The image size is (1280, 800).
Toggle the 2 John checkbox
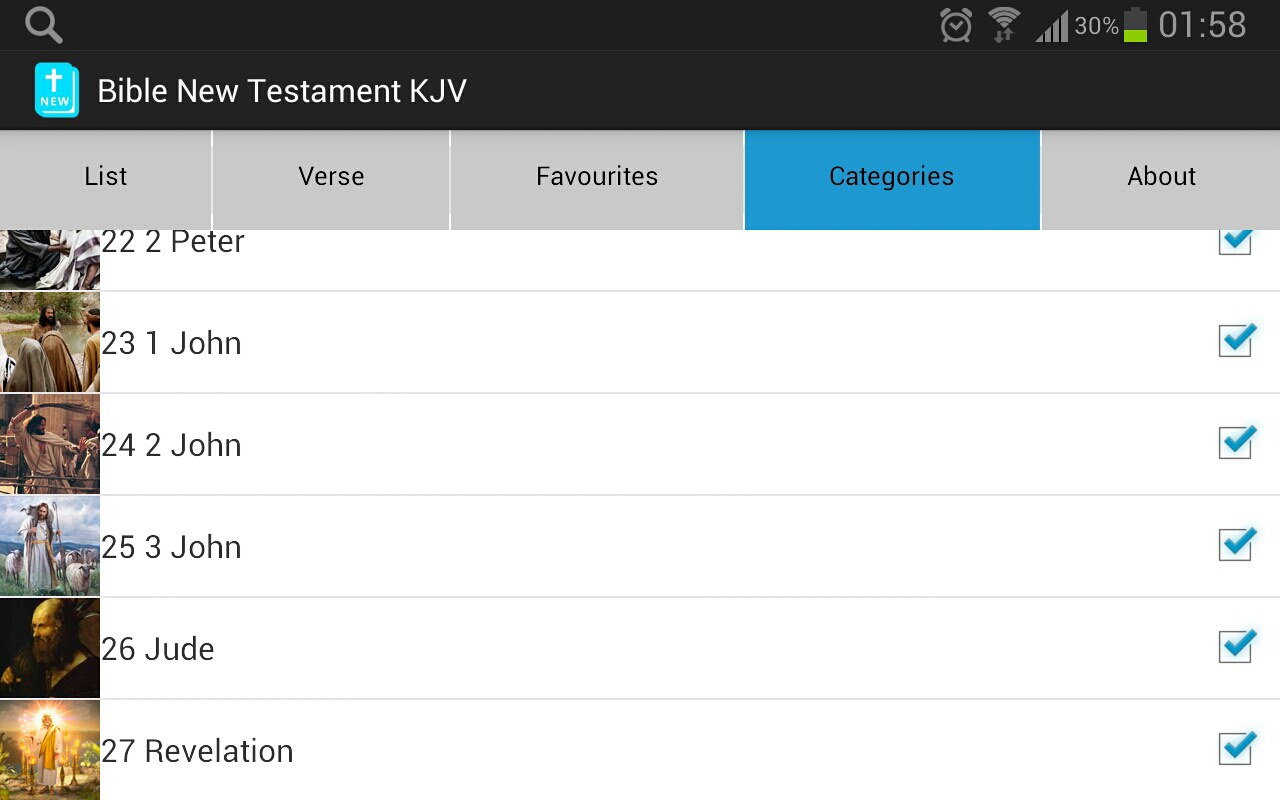click(x=1236, y=443)
